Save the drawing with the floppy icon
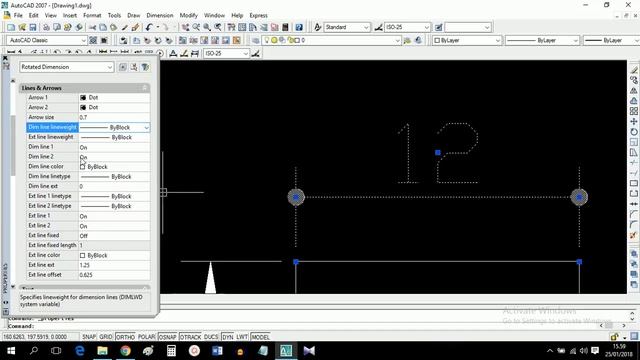The width and height of the screenshot is (640, 360). point(33,27)
